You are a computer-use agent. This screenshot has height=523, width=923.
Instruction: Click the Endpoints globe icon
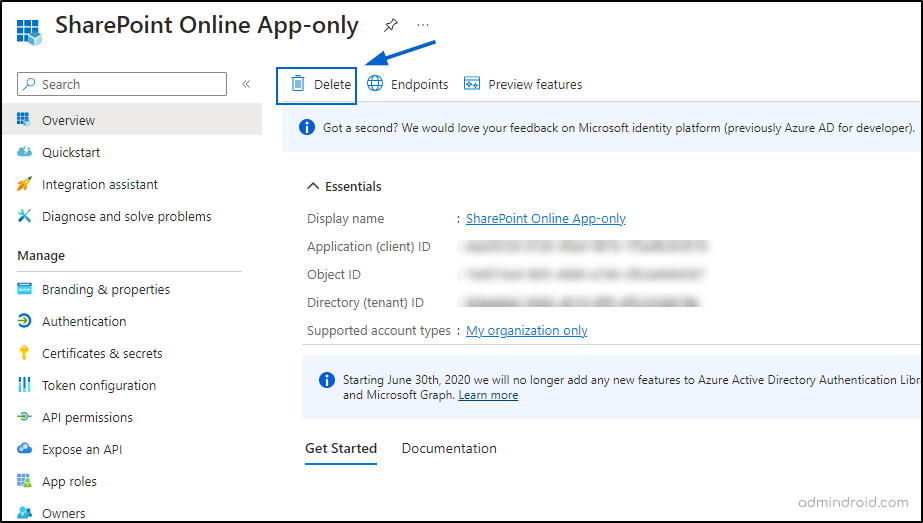point(375,84)
